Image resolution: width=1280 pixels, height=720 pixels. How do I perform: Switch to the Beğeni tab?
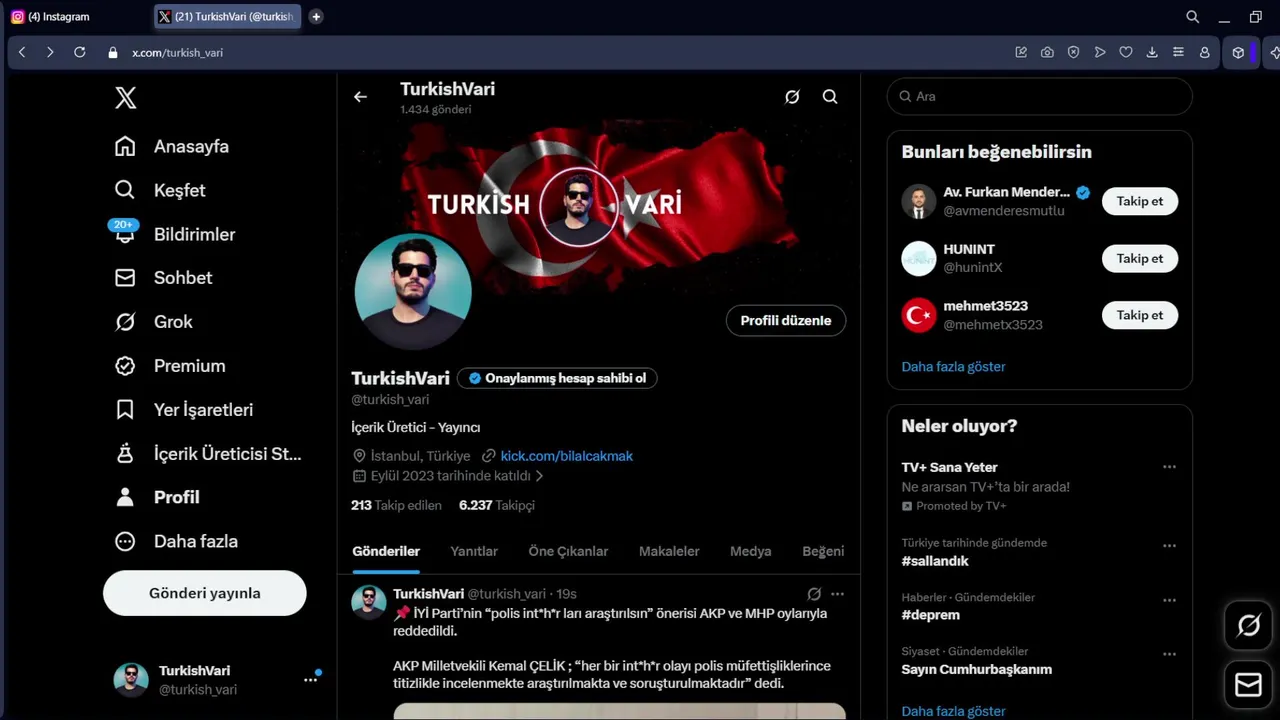(823, 551)
